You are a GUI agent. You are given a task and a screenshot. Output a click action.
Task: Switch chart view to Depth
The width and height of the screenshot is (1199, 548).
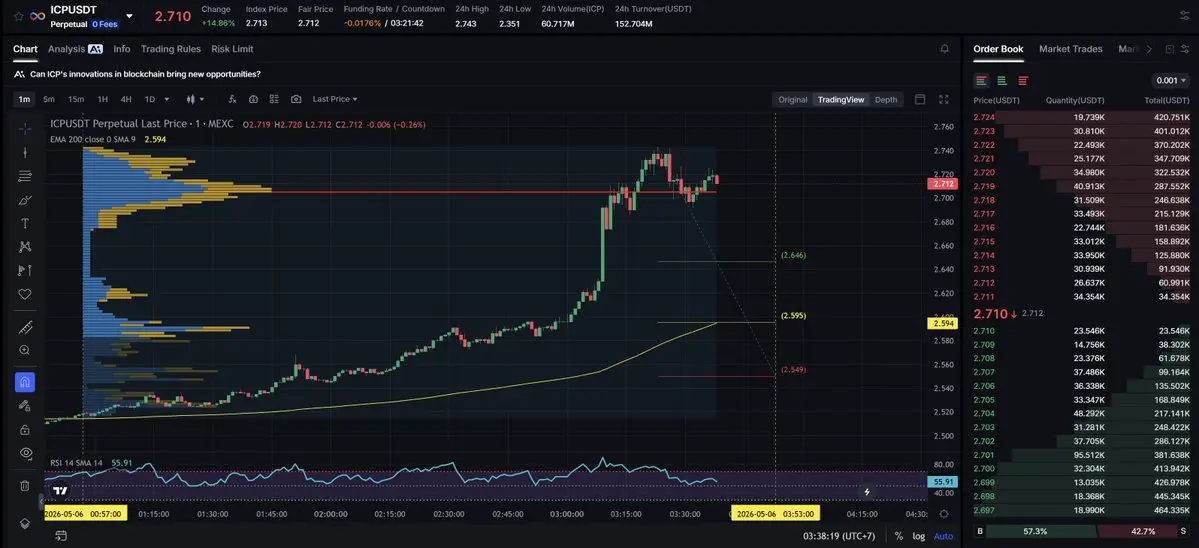coord(886,99)
